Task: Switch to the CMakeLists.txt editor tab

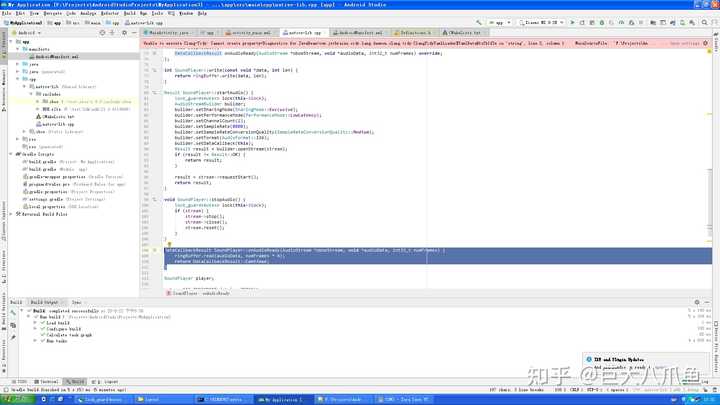Action: 461,33
